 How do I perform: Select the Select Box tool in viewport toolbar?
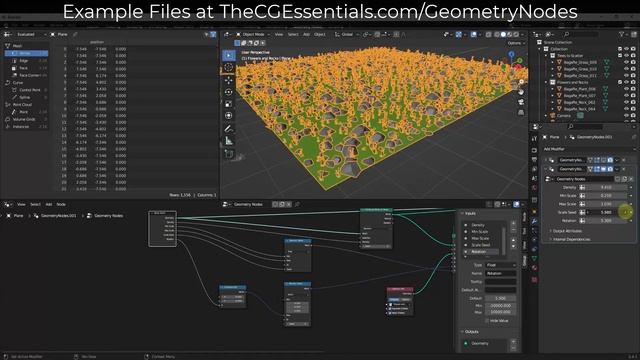(x=229, y=56)
